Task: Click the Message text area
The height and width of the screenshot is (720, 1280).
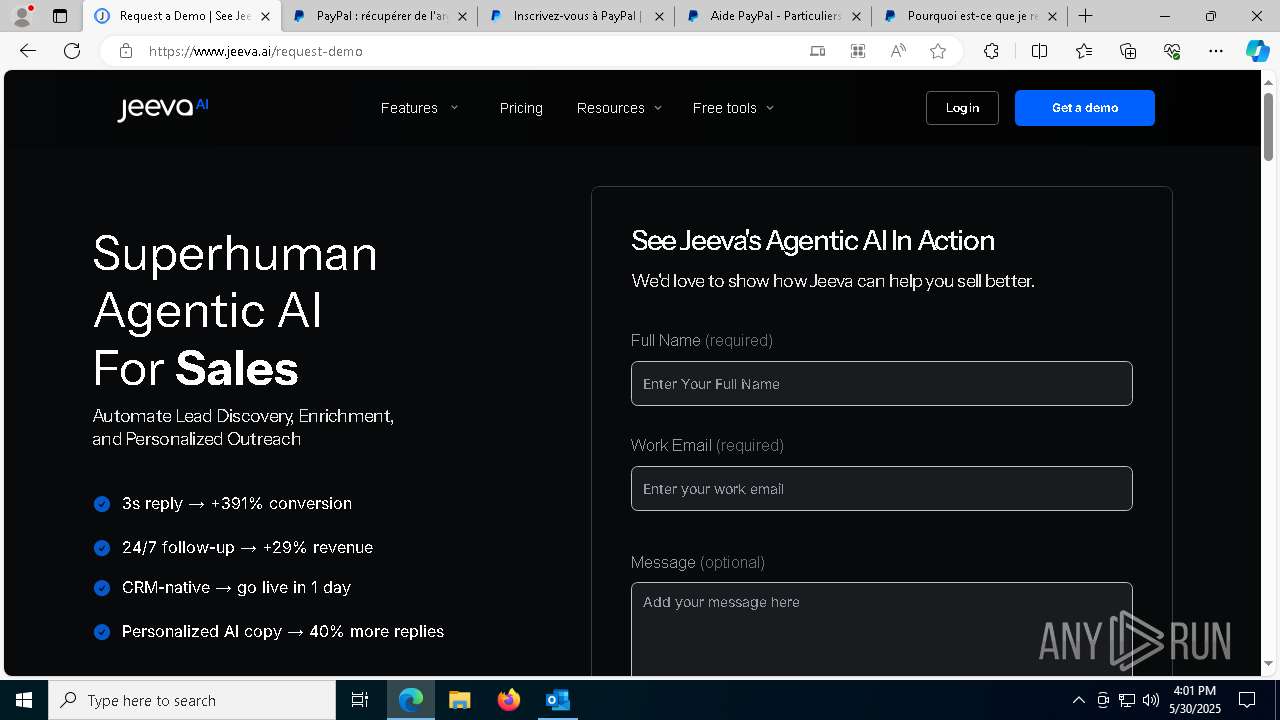Action: pos(882,629)
